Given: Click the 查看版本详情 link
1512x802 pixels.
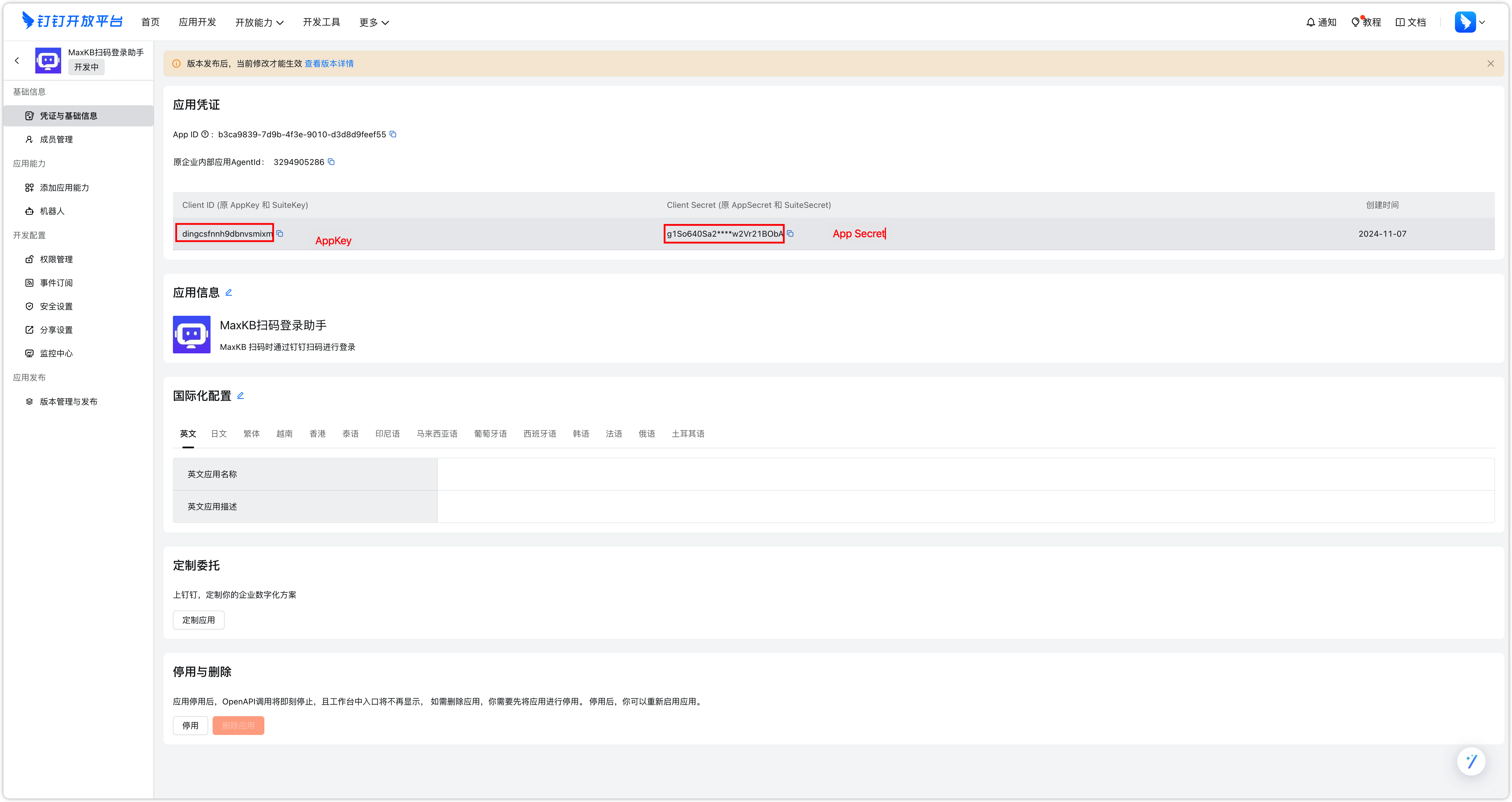Looking at the screenshot, I should click(x=329, y=64).
